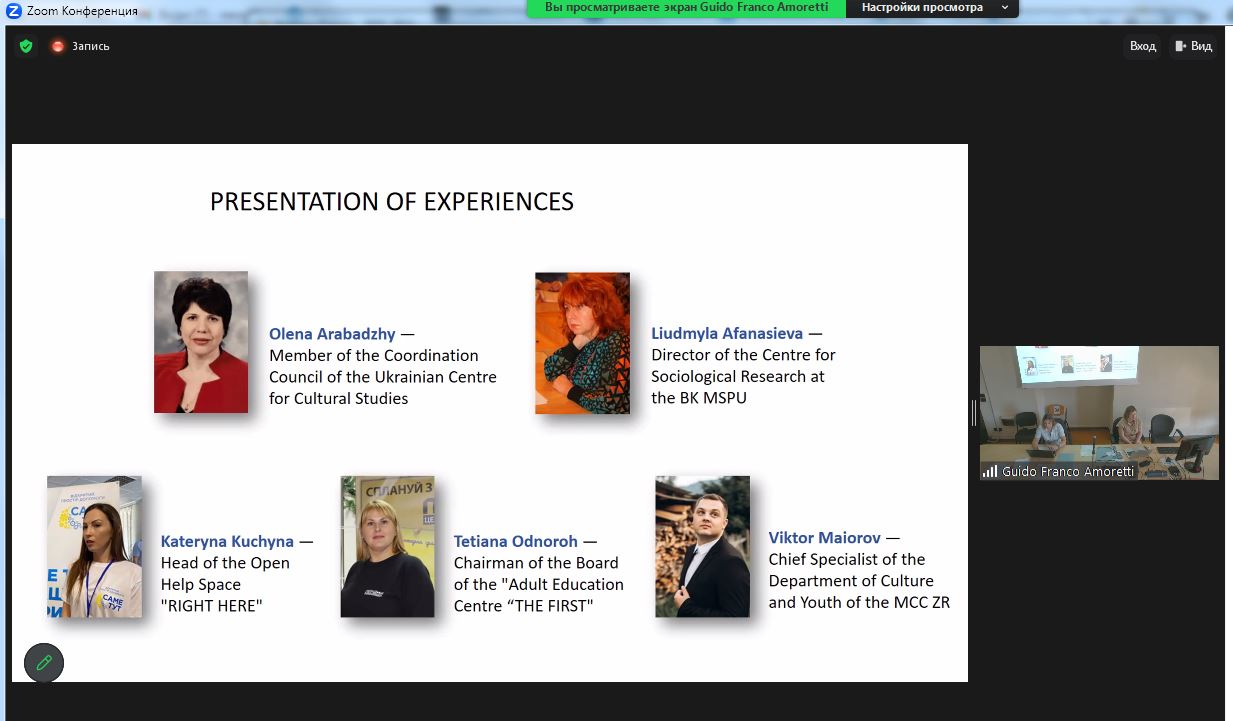Viewport: 1233px width, 721px height.
Task: Click signal strength bars on video tile
Action: 990,471
